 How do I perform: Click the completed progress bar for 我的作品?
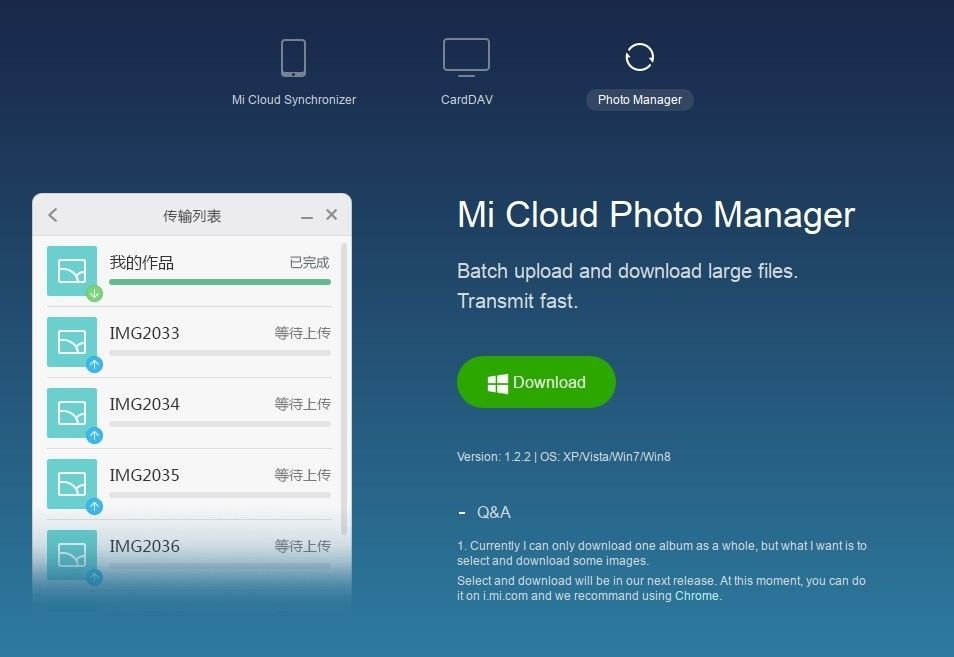pyautogui.click(x=220, y=282)
